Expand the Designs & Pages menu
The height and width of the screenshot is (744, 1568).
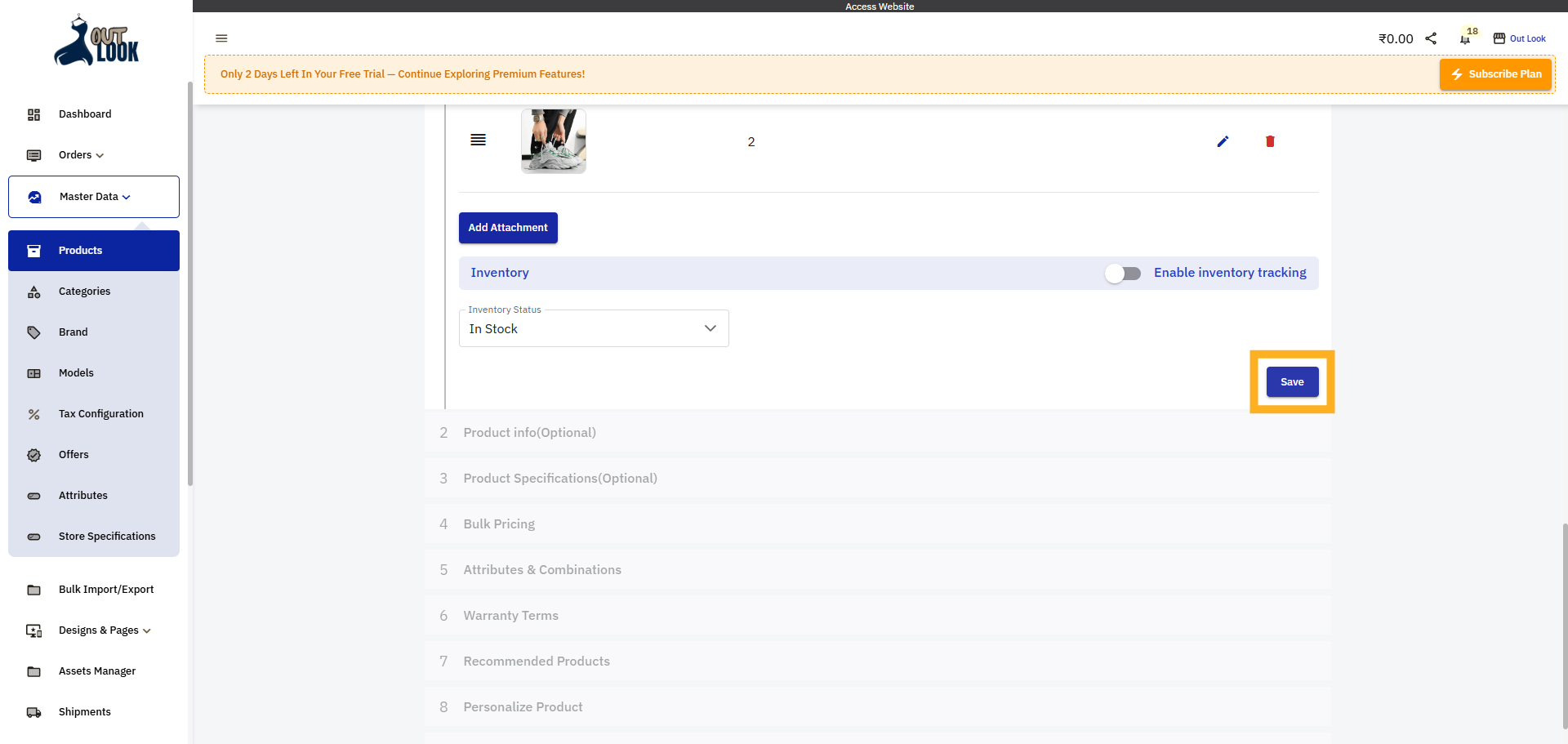point(104,630)
